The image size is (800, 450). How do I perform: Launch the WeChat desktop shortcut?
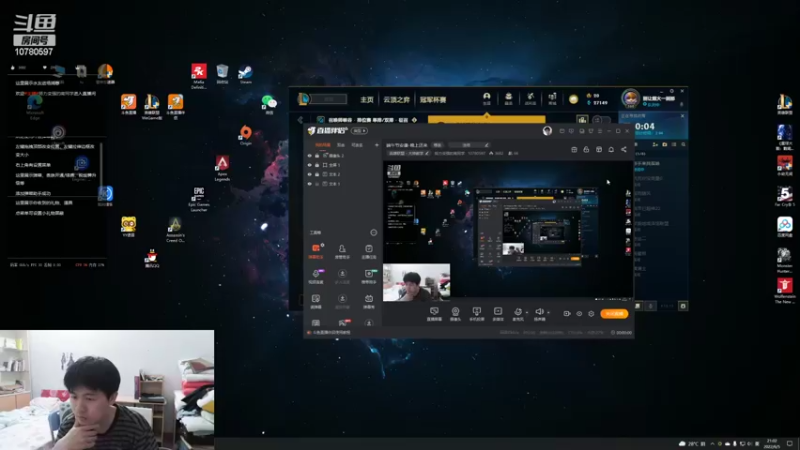click(269, 104)
